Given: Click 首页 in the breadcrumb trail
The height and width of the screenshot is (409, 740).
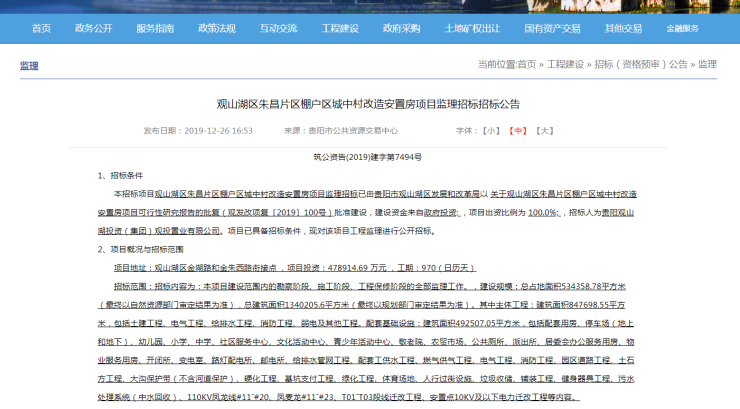Looking at the screenshot, I should (x=527, y=64).
